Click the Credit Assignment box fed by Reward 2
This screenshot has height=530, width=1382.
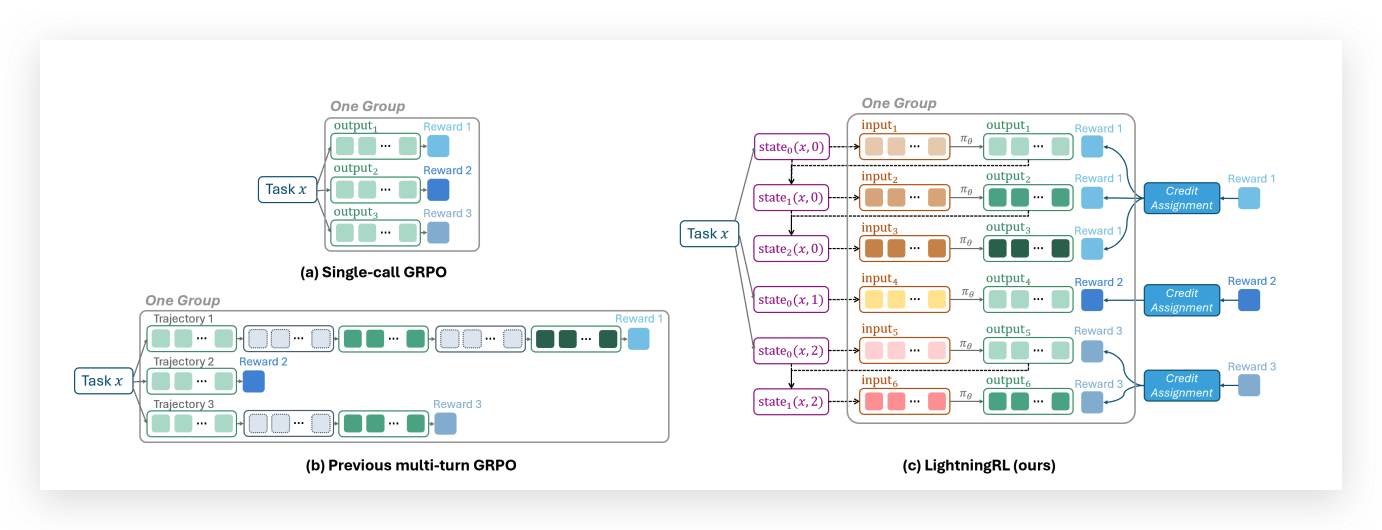[1181, 300]
